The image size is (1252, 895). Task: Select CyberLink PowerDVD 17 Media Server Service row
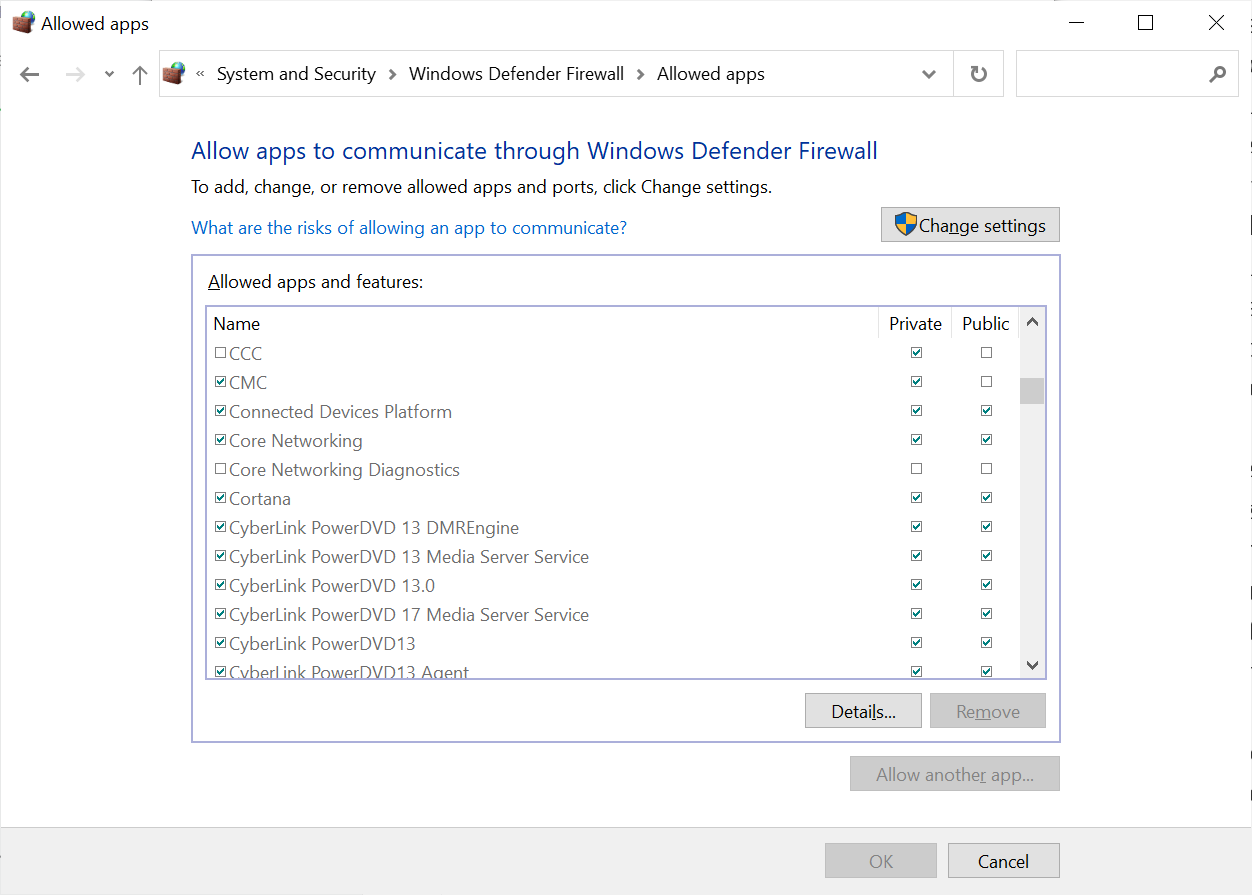[x=613, y=615]
